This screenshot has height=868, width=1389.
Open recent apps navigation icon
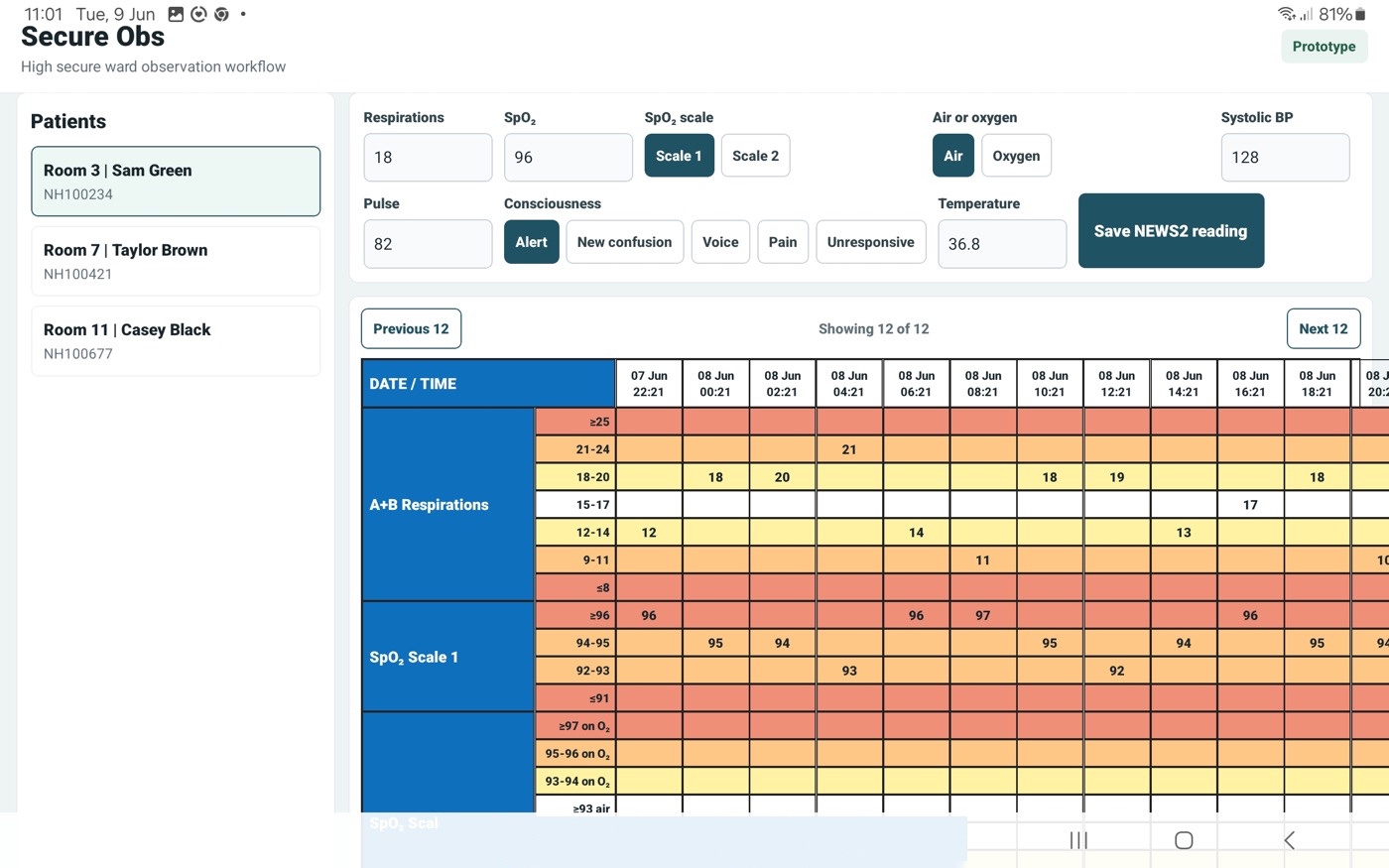point(1078,840)
